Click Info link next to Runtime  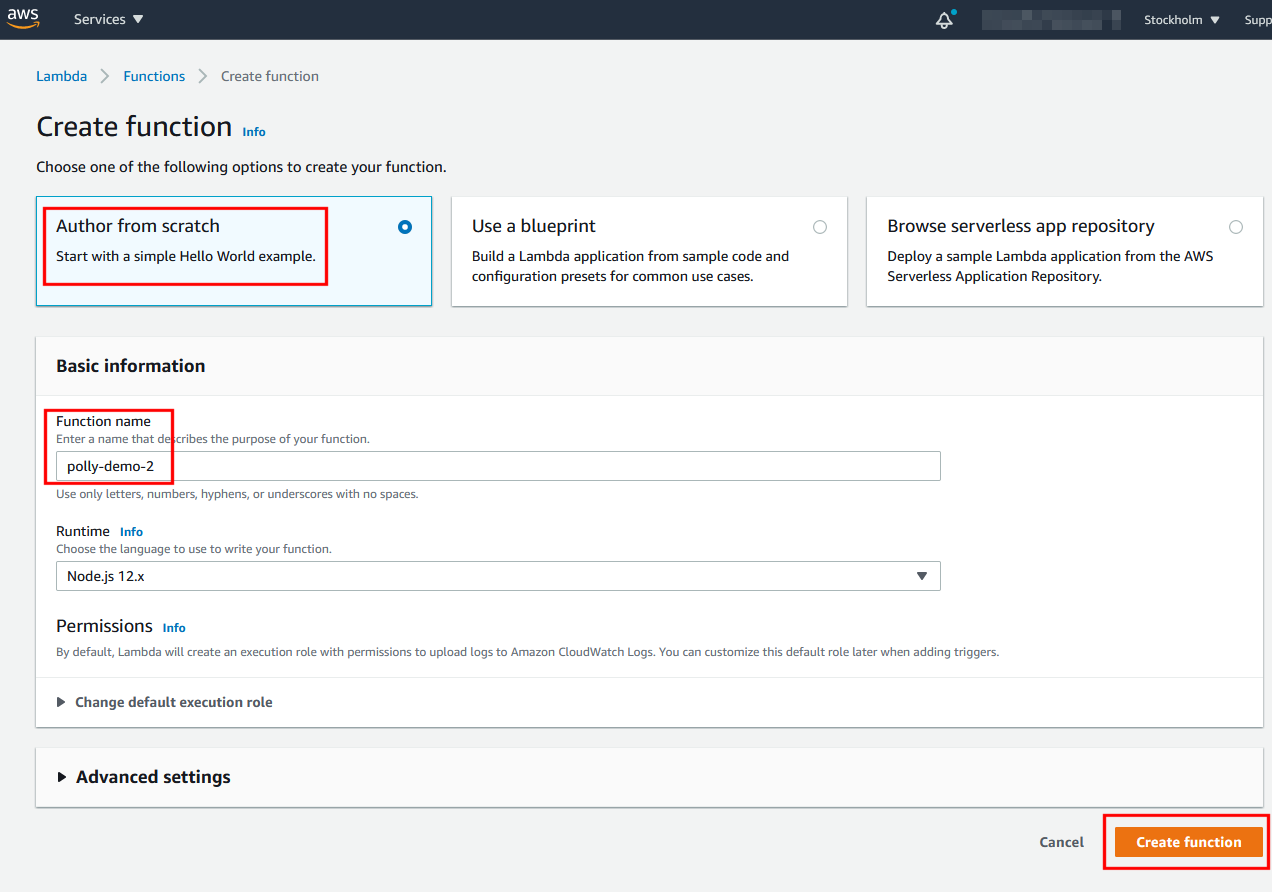(x=131, y=532)
